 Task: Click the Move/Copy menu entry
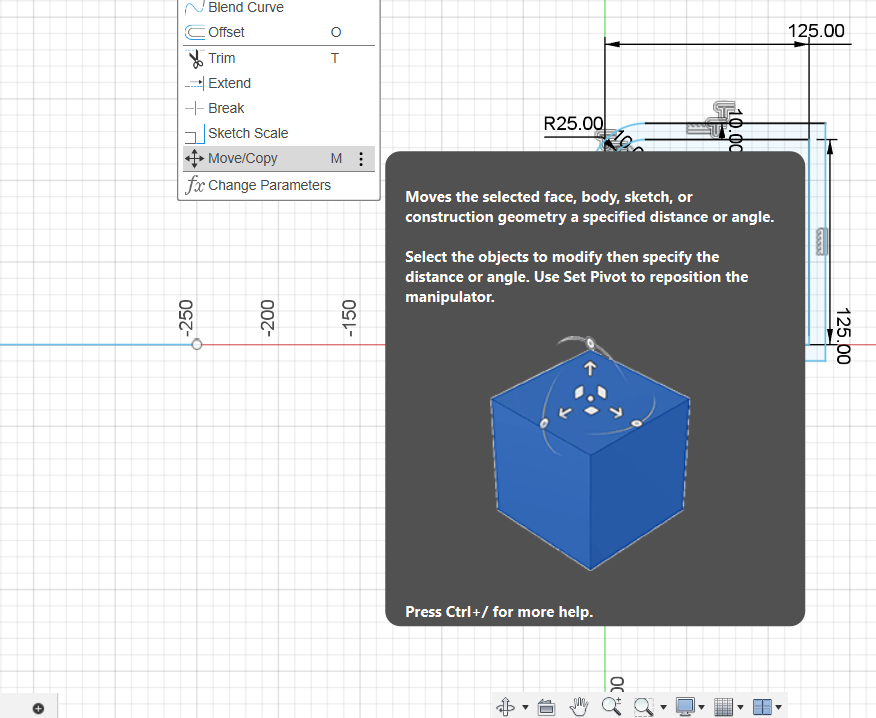pyautogui.click(x=279, y=159)
